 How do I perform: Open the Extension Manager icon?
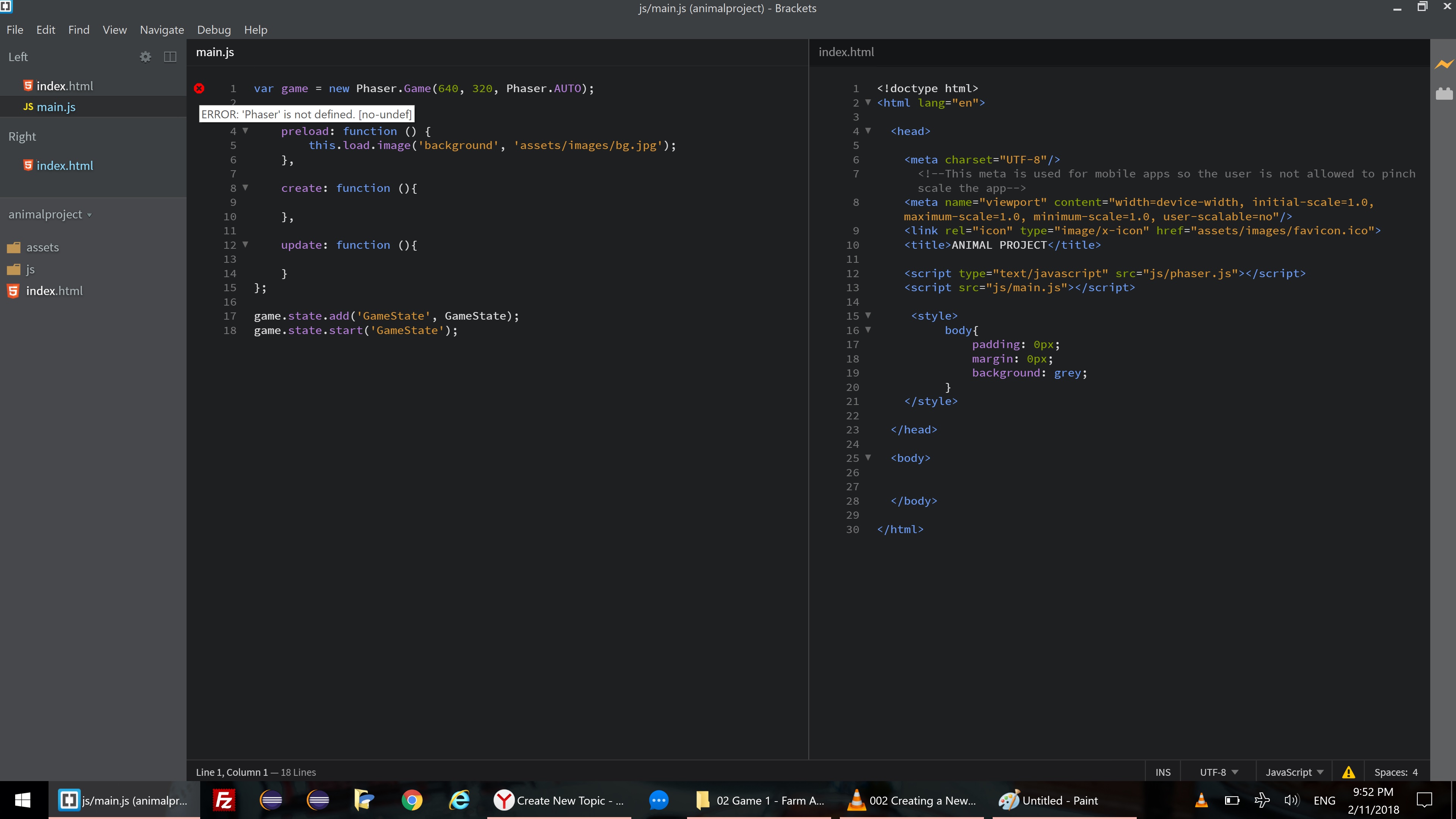click(1443, 94)
